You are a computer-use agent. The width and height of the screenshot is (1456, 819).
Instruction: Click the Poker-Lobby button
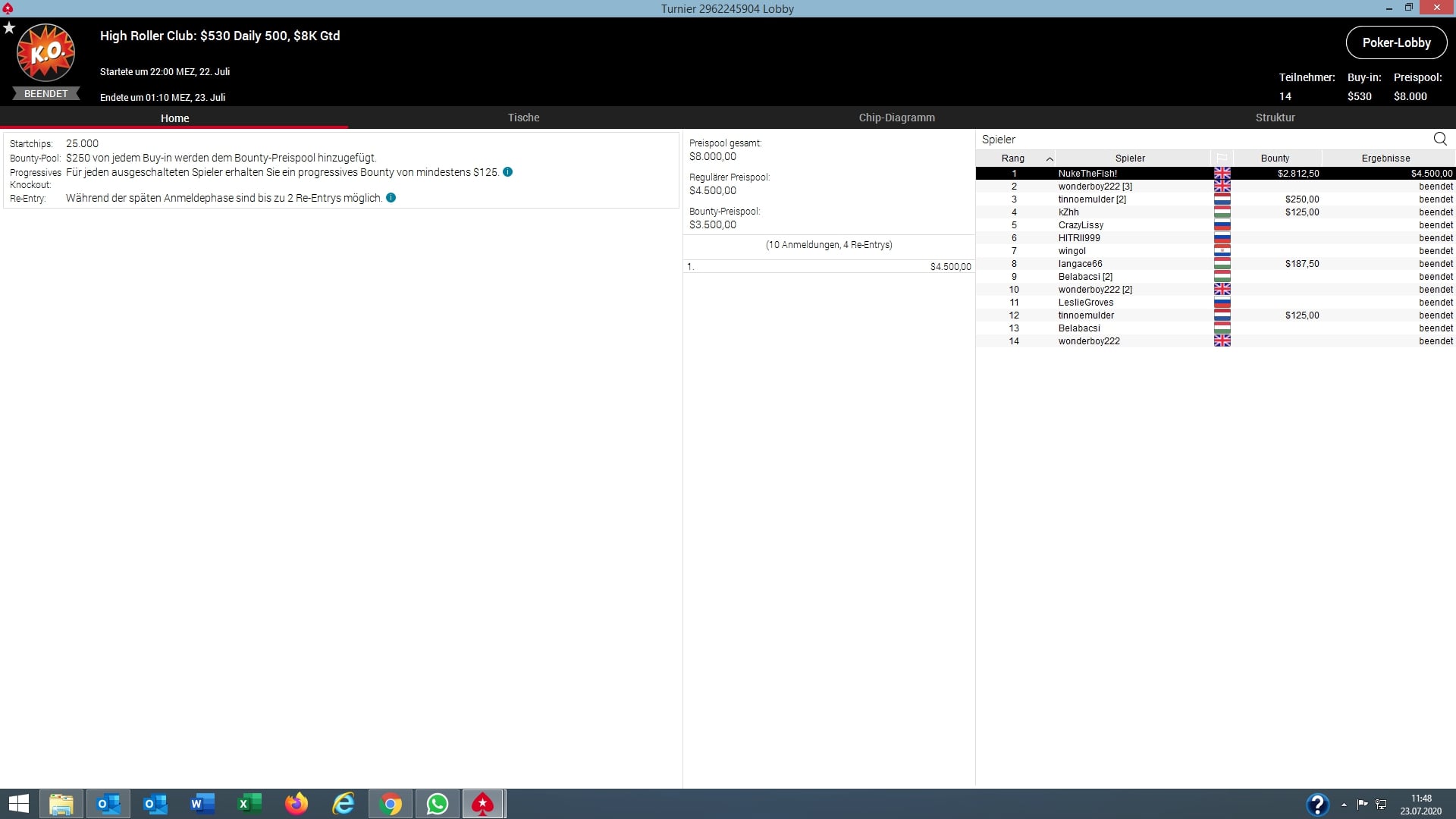pyautogui.click(x=1395, y=43)
